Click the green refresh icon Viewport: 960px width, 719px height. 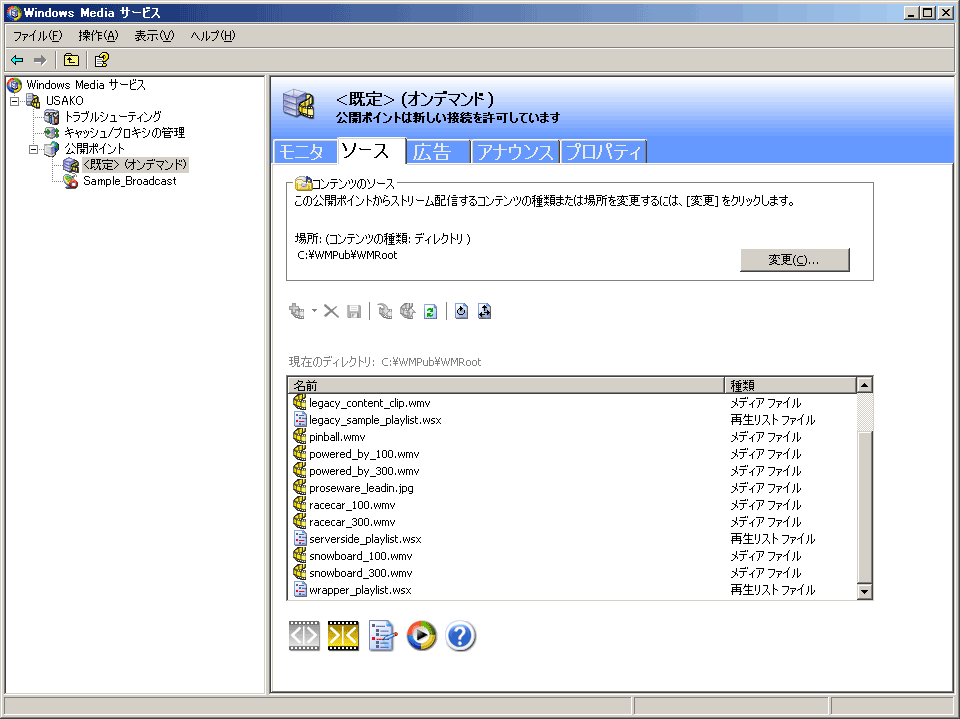coord(430,311)
